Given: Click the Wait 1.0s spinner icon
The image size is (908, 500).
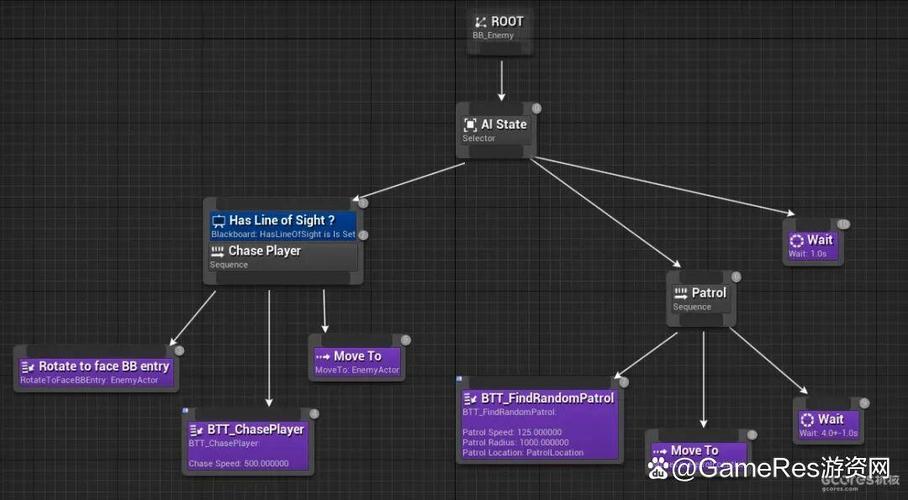Looking at the screenshot, I should pyautogui.click(x=797, y=240).
